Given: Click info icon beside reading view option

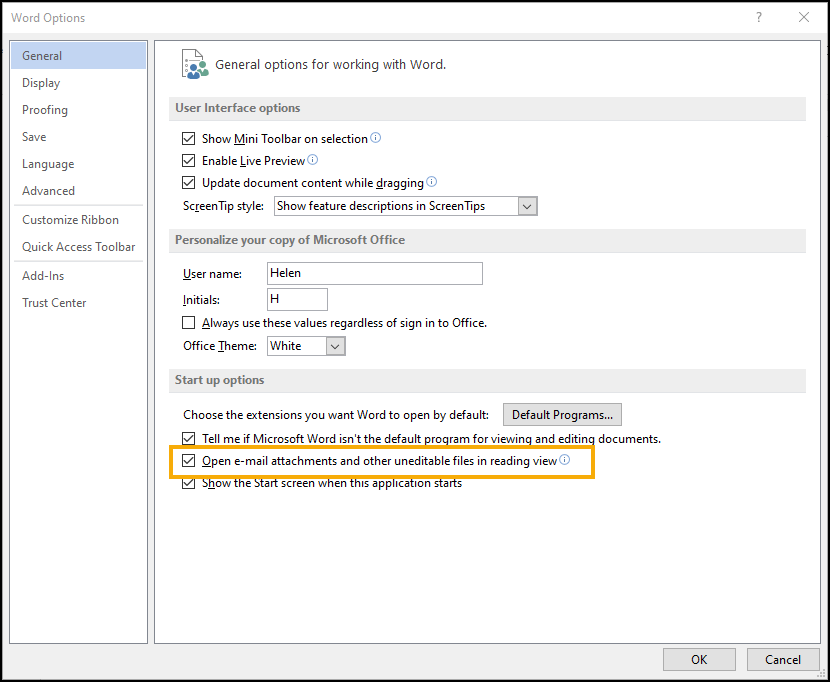Looking at the screenshot, I should click(564, 461).
